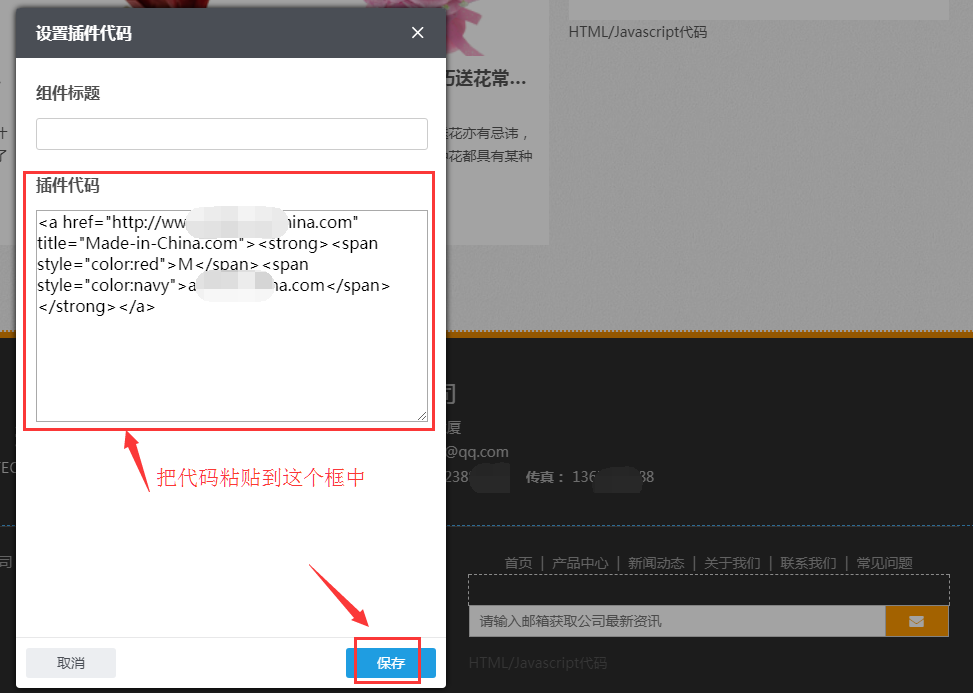Click the orange envelope subscribe icon

tap(916, 620)
